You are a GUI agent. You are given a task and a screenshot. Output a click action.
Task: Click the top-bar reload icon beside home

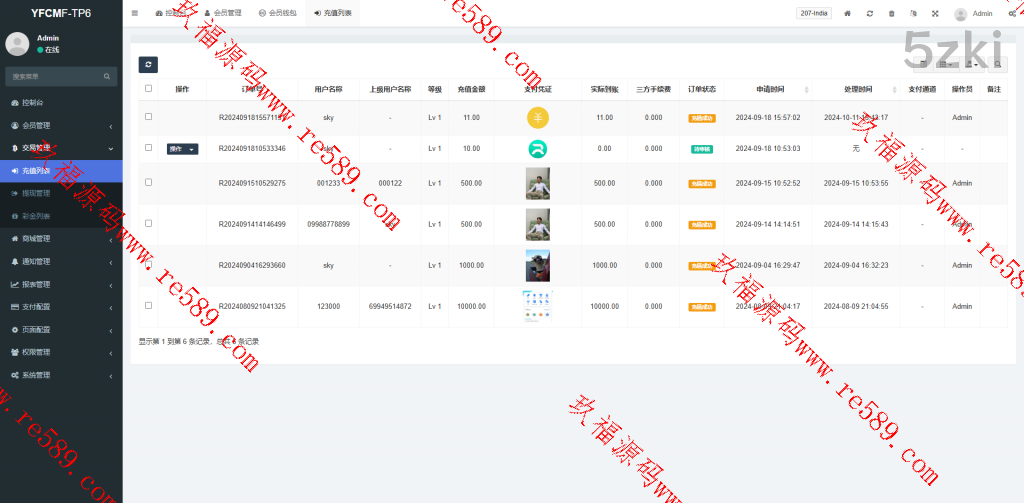(x=869, y=14)
